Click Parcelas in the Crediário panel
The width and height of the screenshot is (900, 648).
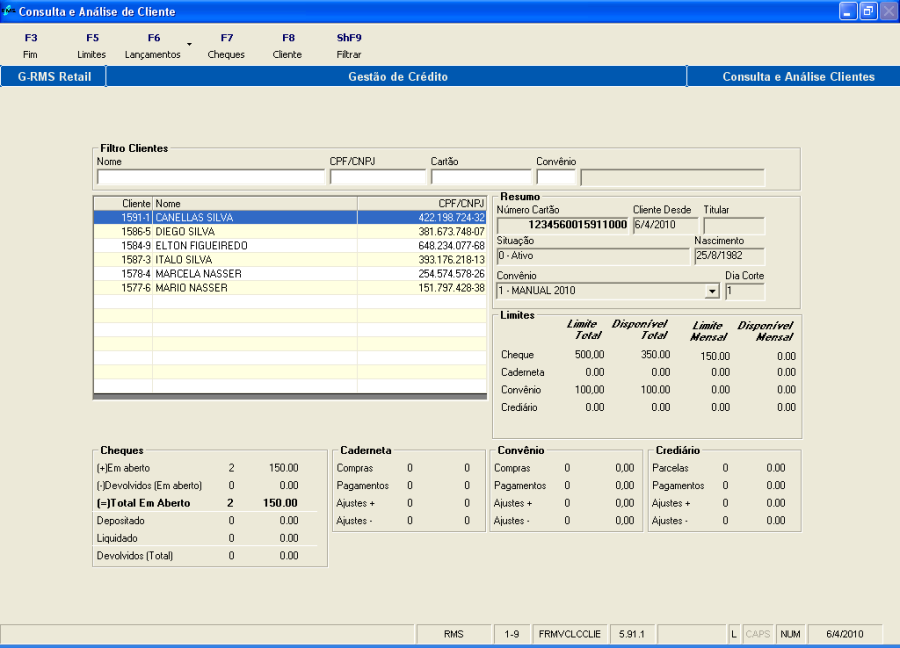(670, 468)
